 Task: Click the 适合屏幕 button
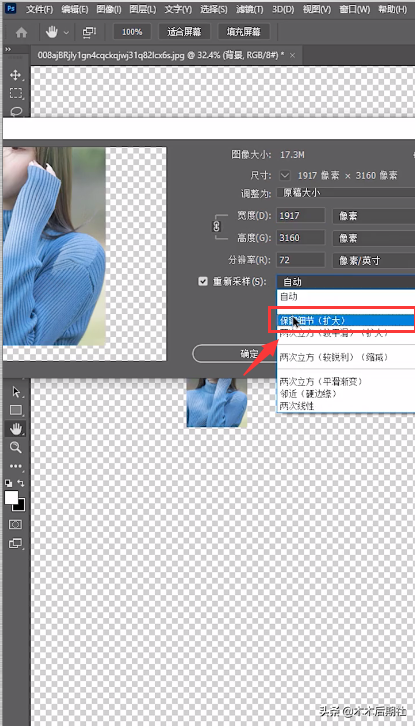(x=184, y=32)
